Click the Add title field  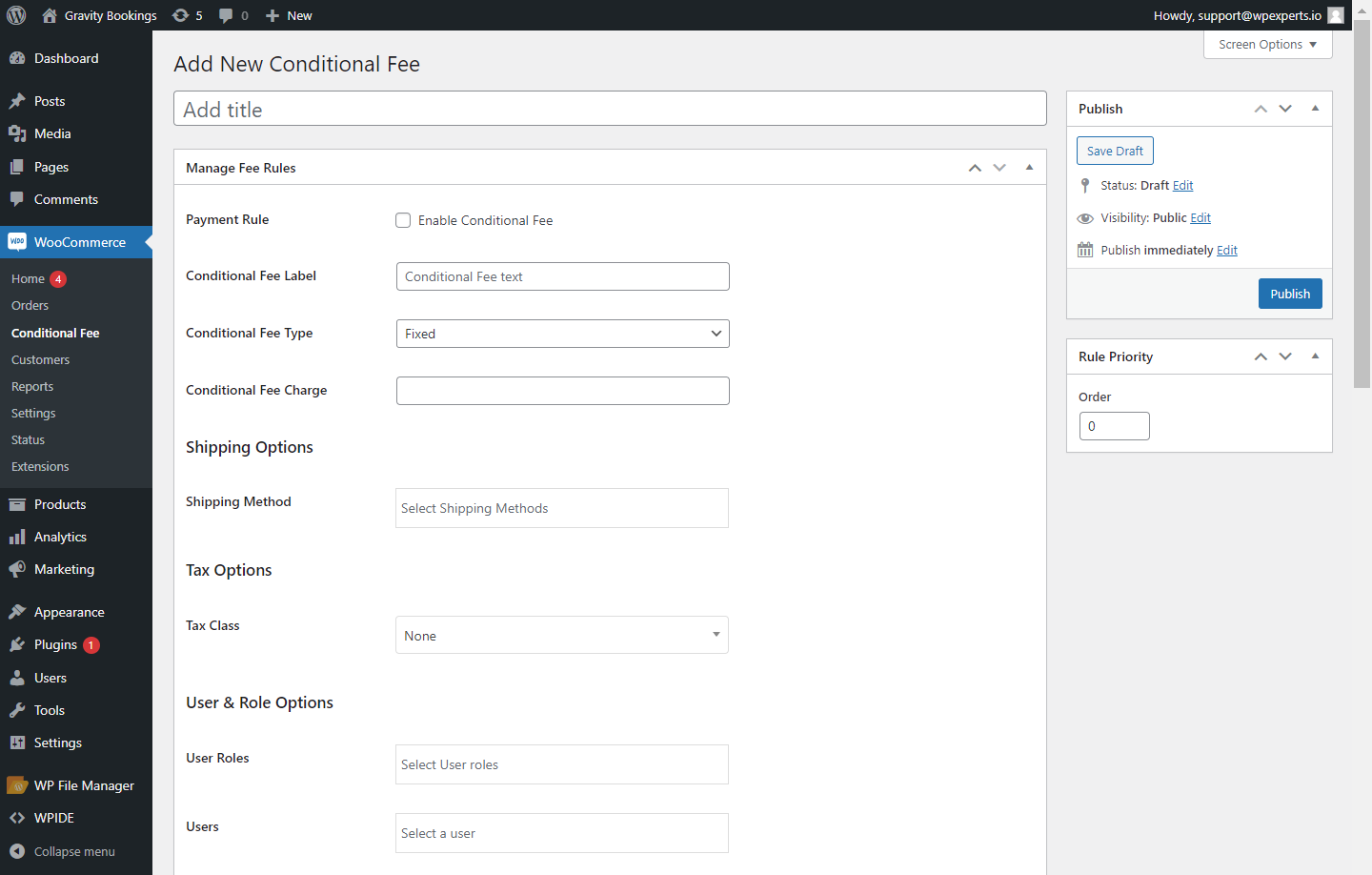[610, 109]
